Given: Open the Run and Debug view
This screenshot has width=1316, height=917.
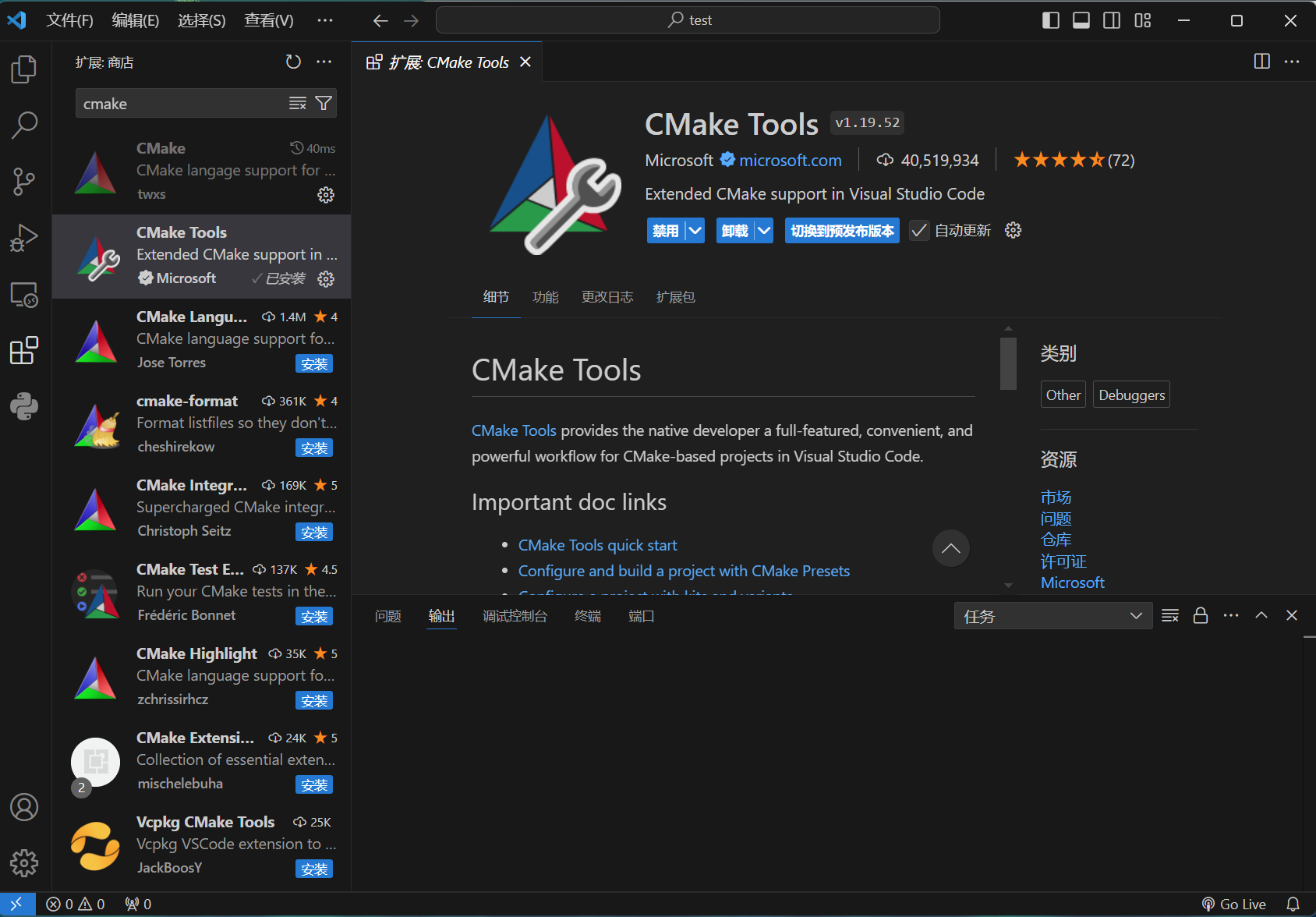Looking at the screenshot, I should coord(24,238).
